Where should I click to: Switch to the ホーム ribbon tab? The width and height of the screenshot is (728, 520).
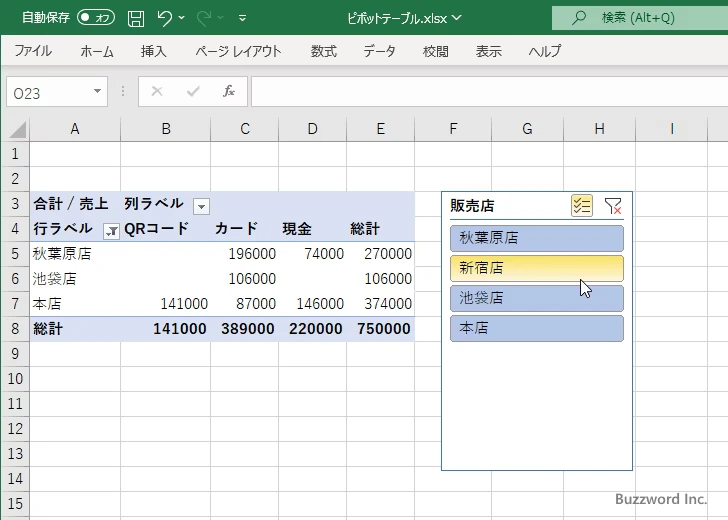click(x=97, y=51)
